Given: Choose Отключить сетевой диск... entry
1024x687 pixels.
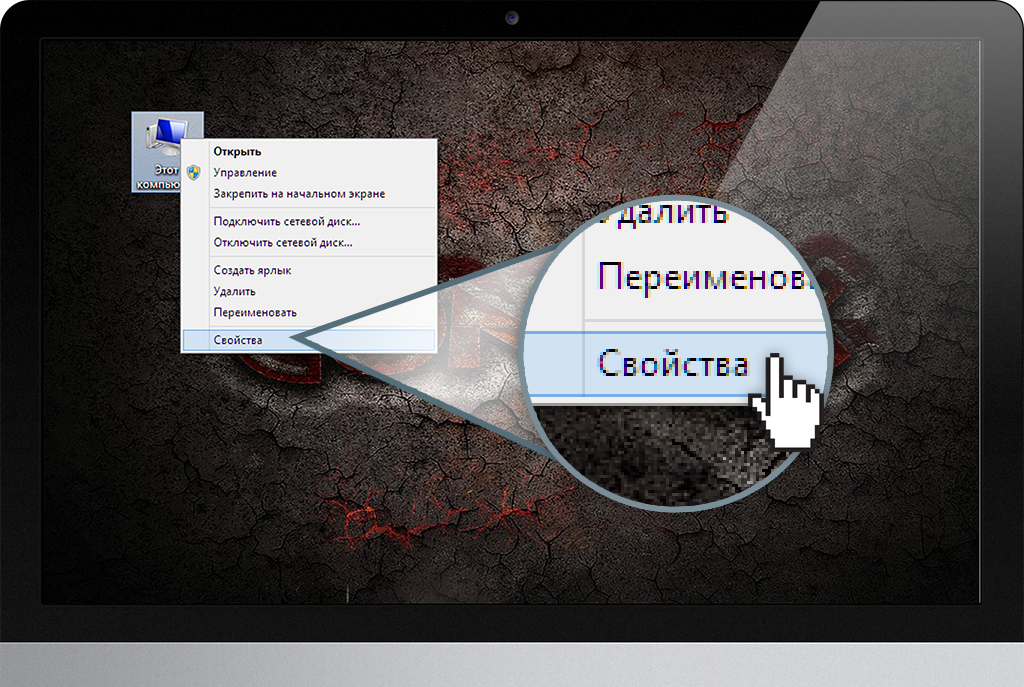Looking at the screenshot, I should [x=282, y=242].
